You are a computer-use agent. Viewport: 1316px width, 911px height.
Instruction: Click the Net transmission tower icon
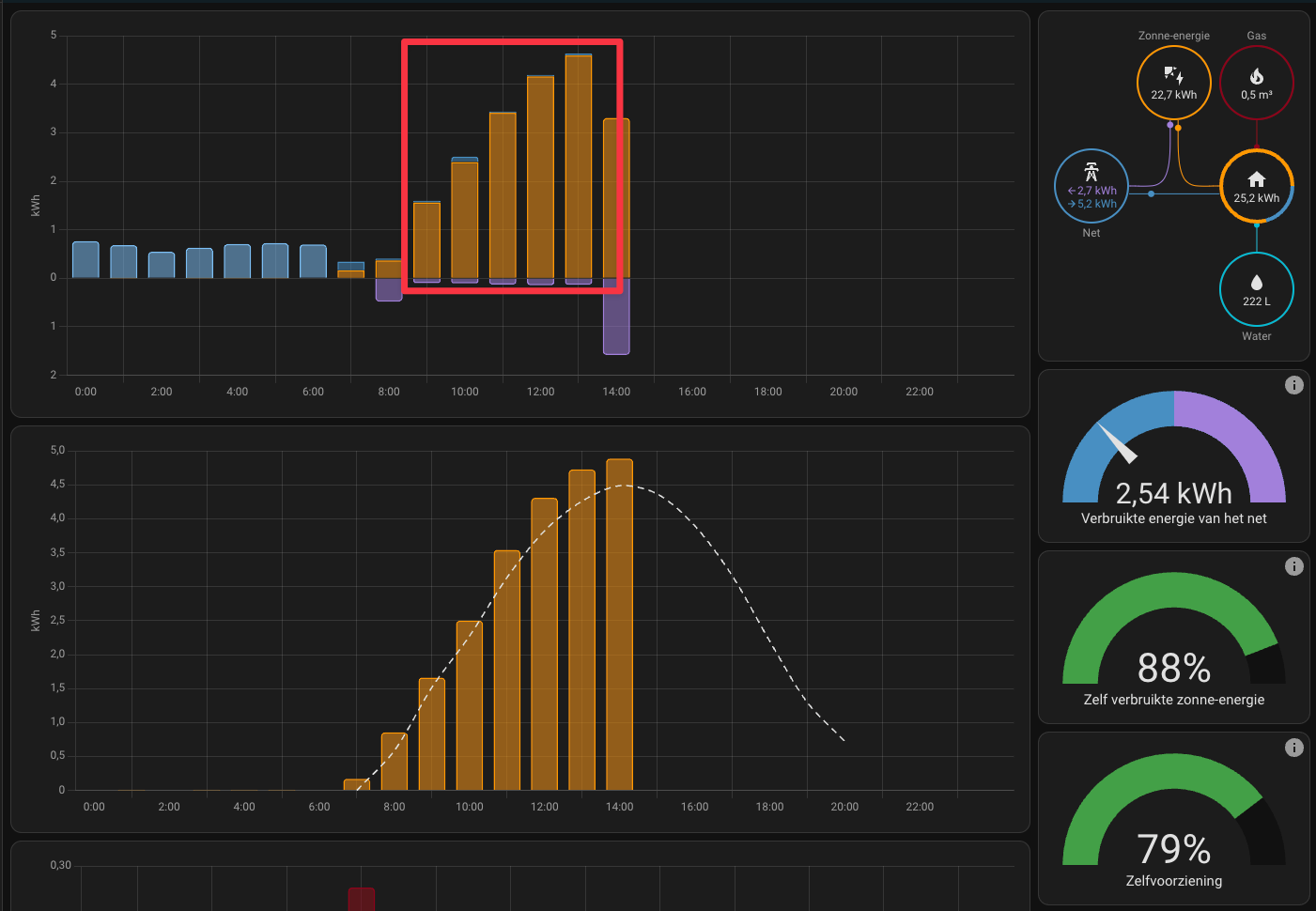coord(1091,172)
